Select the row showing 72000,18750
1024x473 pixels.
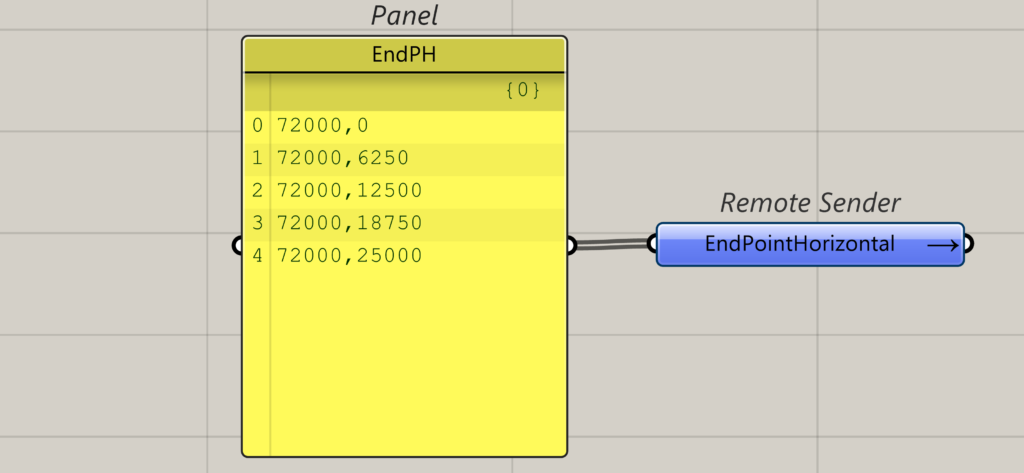[x=350, y=223]
